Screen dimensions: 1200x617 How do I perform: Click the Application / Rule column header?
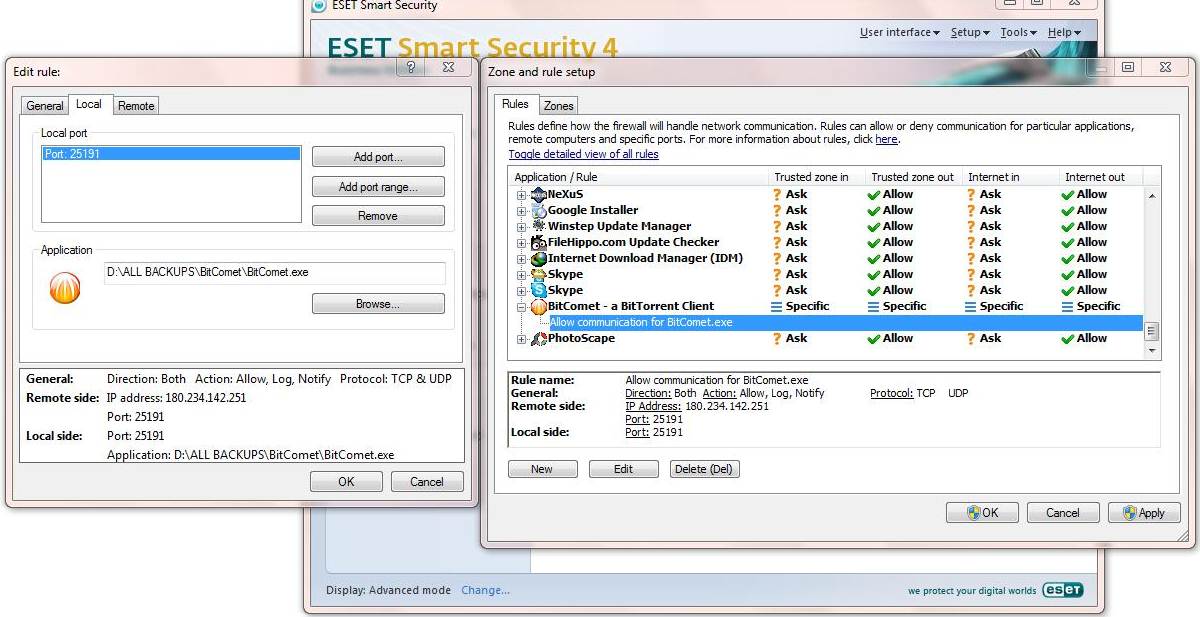tap(639, 177)
